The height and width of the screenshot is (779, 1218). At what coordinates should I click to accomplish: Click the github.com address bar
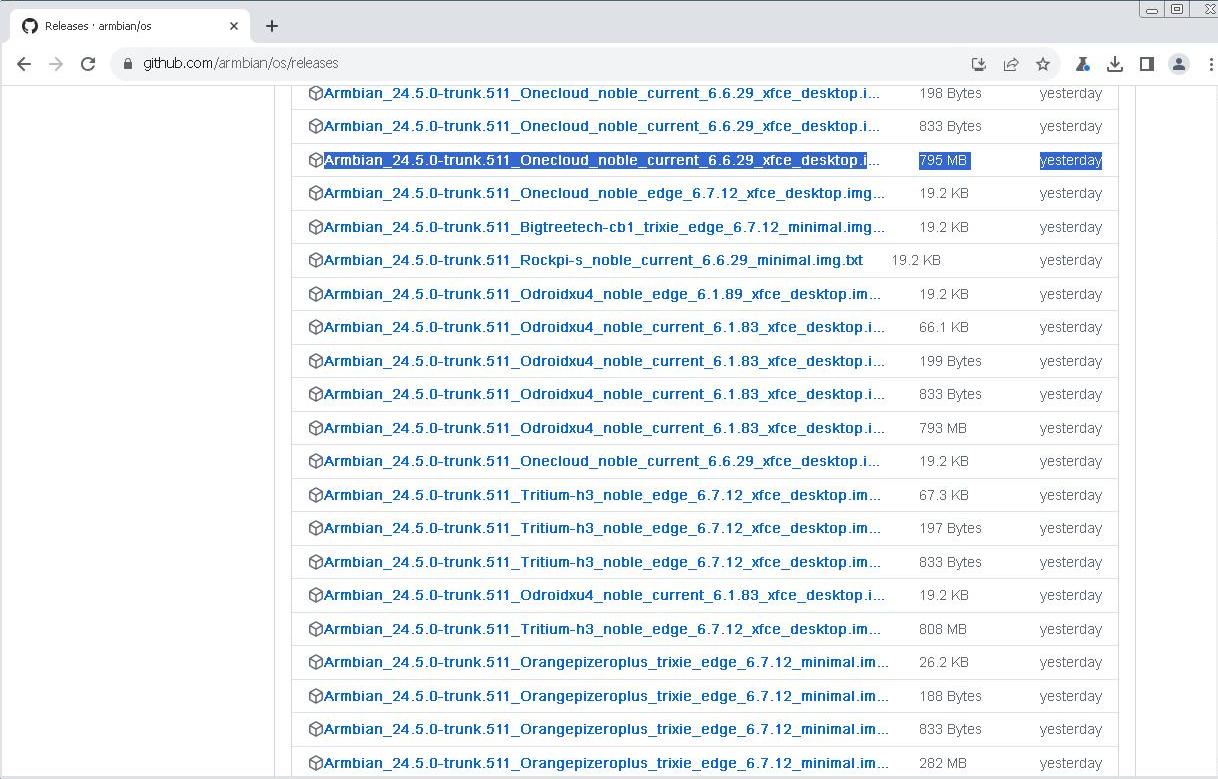coord(500,64)
